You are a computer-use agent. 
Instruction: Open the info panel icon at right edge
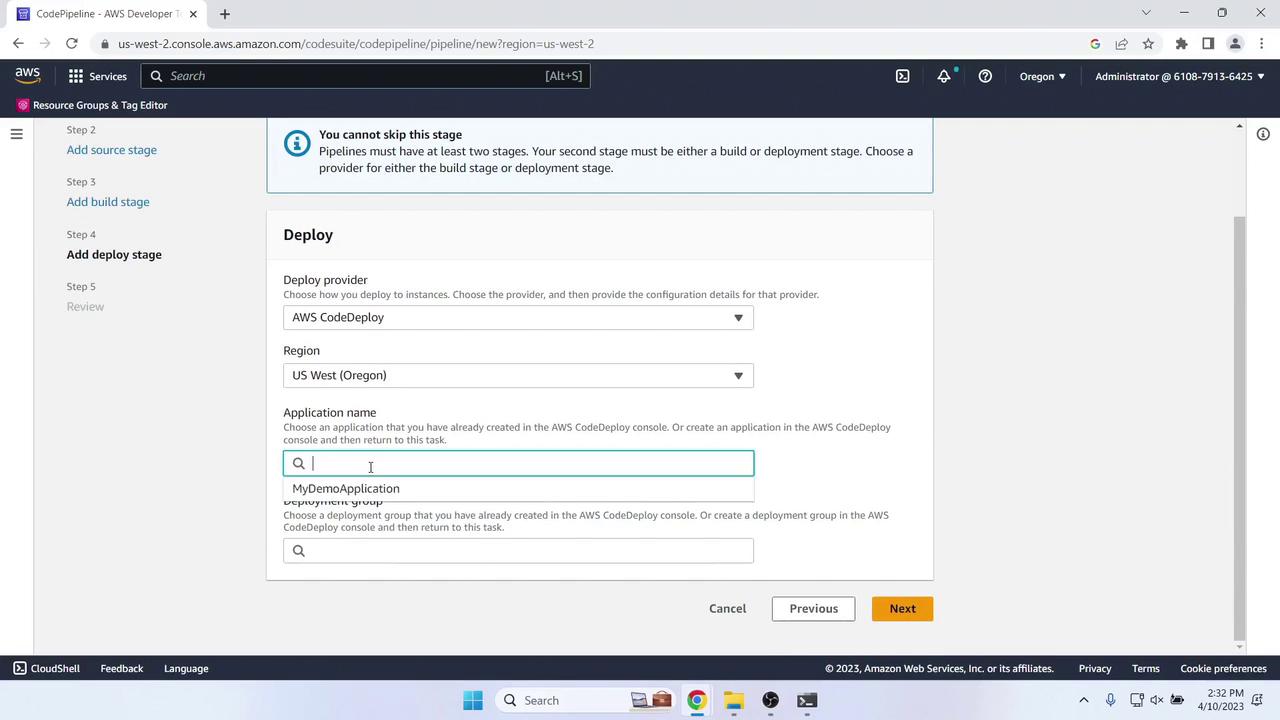tap(1263, 134)
